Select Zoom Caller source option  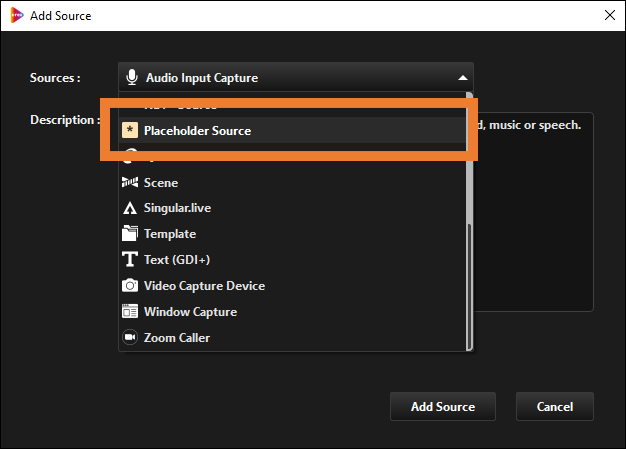(x=293, y=337)
